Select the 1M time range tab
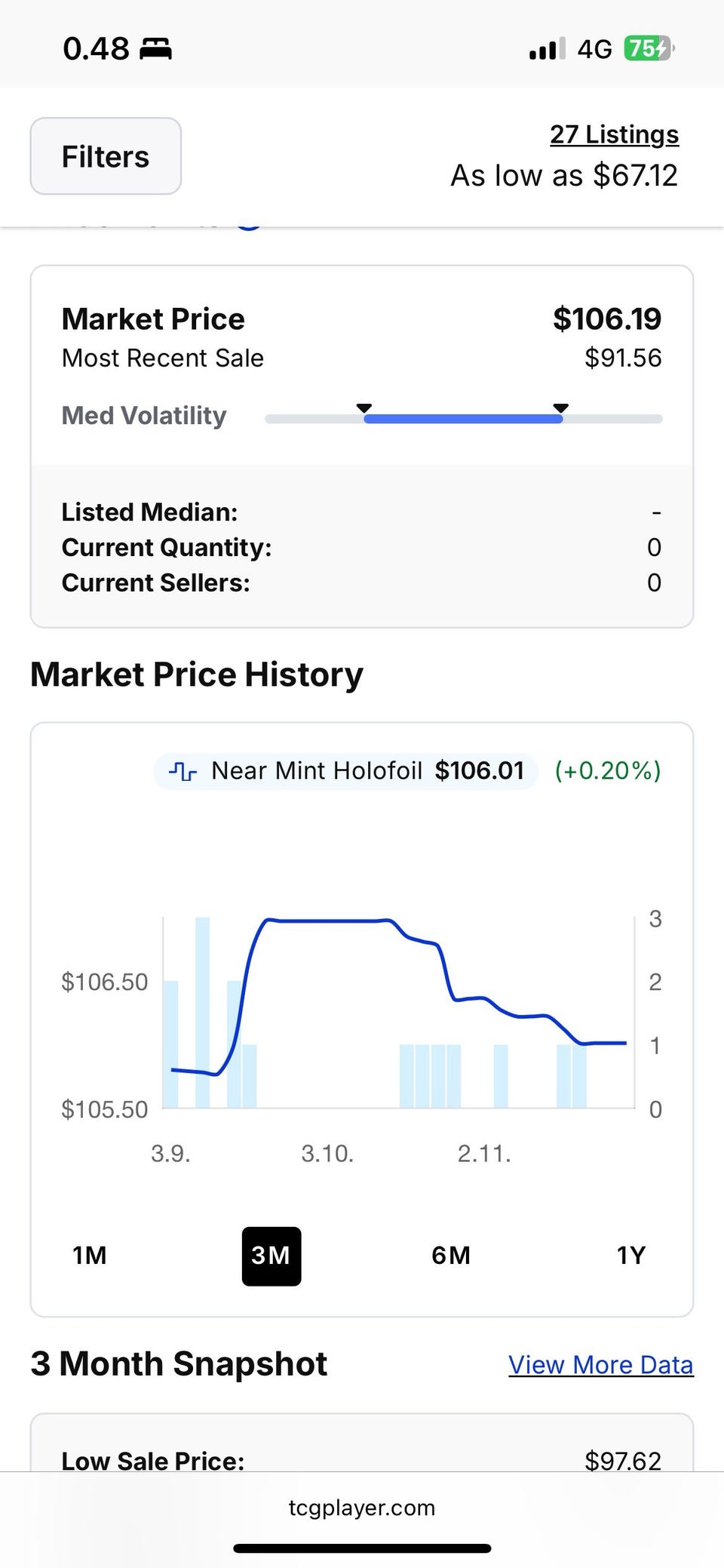The image size is (724, 1568). (90, 1255)
